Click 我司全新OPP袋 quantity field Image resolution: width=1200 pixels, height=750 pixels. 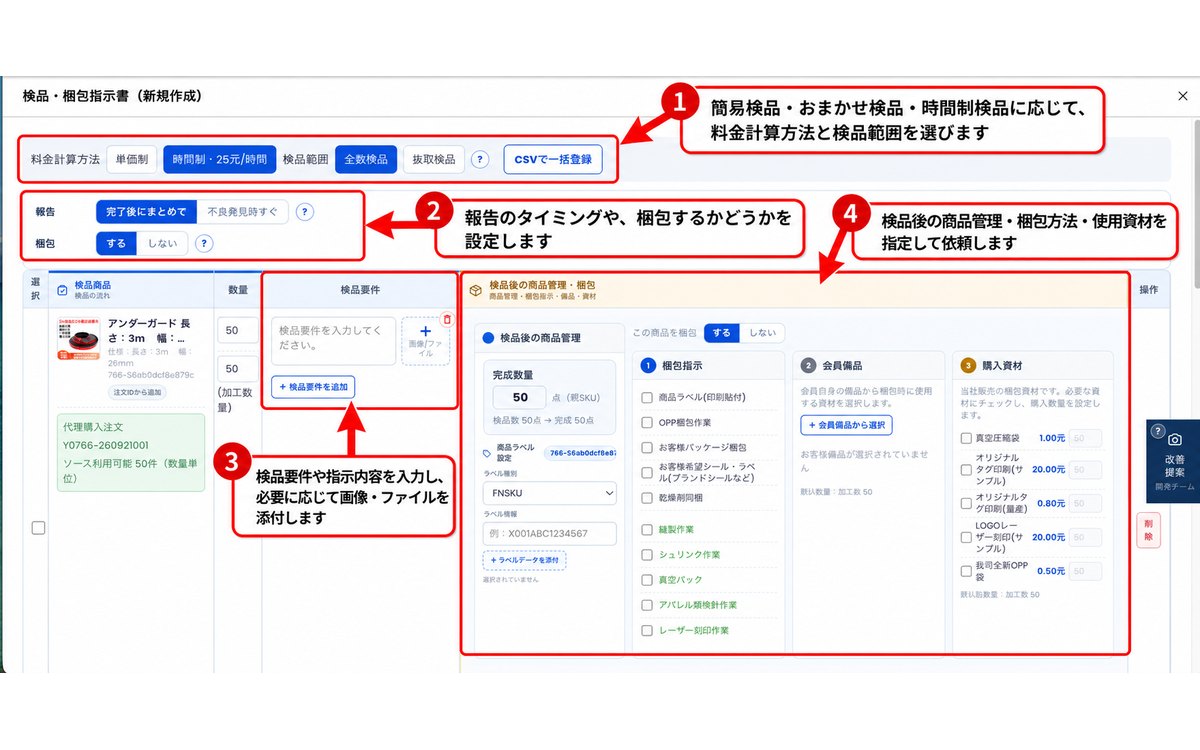tap(1085, 571)
